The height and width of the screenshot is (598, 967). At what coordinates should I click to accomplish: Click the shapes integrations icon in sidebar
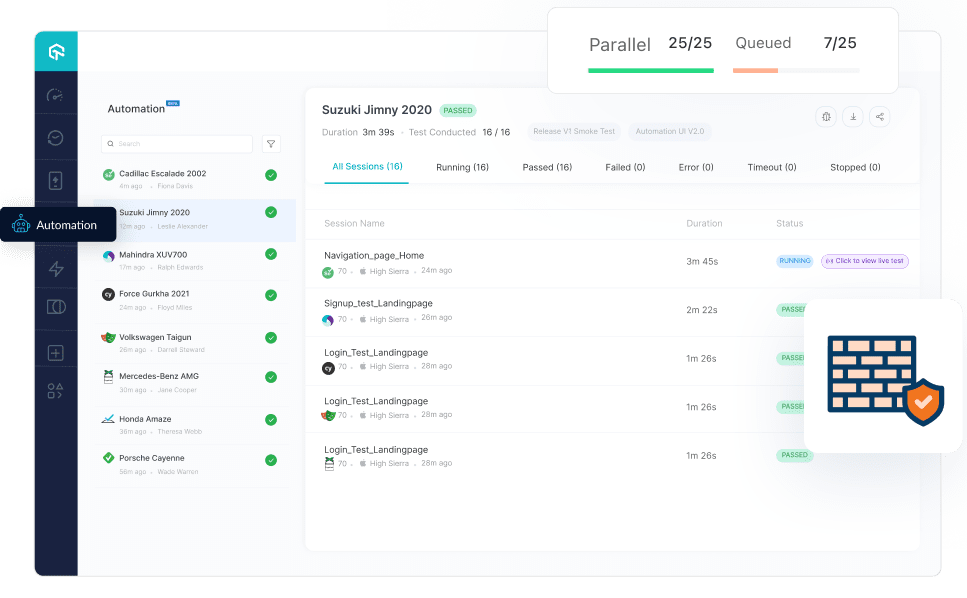coord(56,391)
